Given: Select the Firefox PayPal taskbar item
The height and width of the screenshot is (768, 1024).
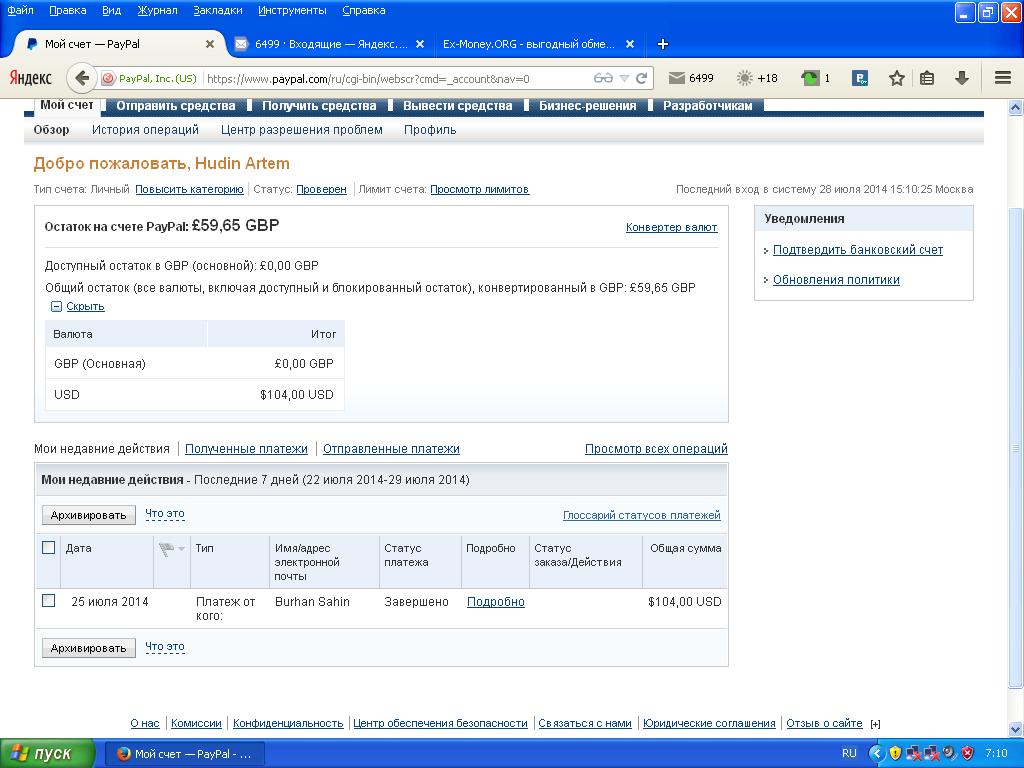Looking at the screenshot, I should 185,754.
